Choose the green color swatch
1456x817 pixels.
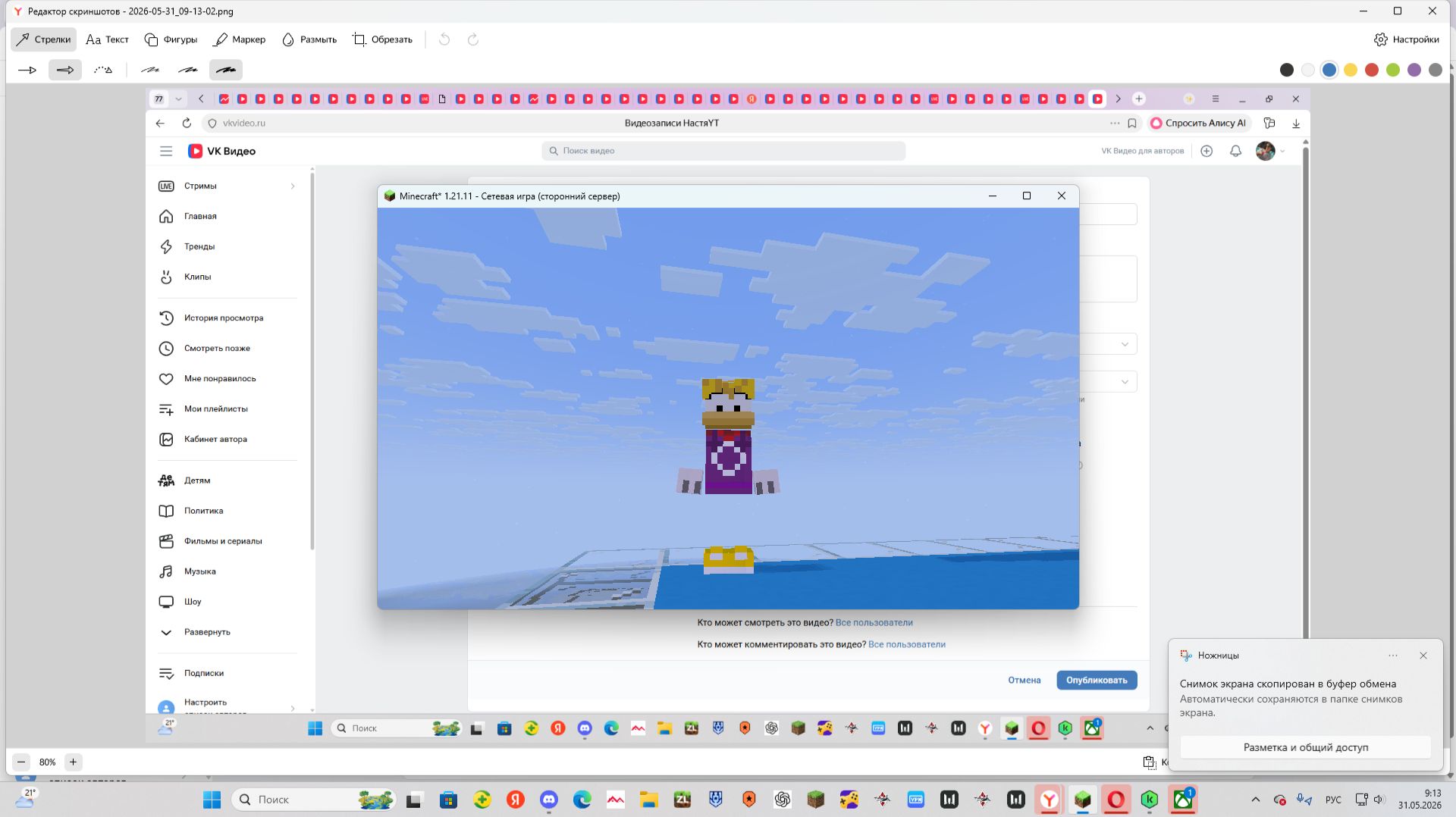[1393, 70]
